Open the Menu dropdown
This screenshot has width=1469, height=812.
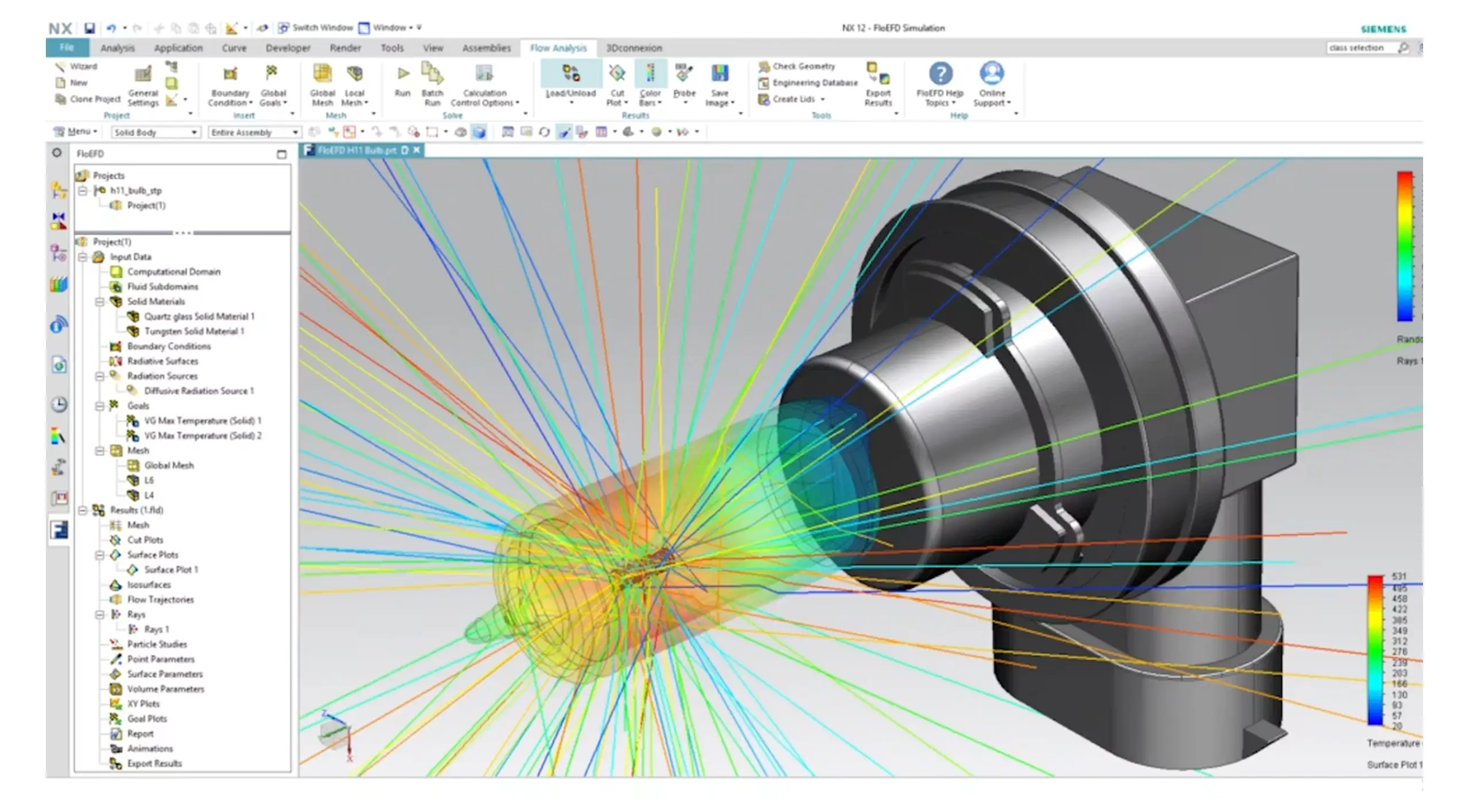coord(75,132)
